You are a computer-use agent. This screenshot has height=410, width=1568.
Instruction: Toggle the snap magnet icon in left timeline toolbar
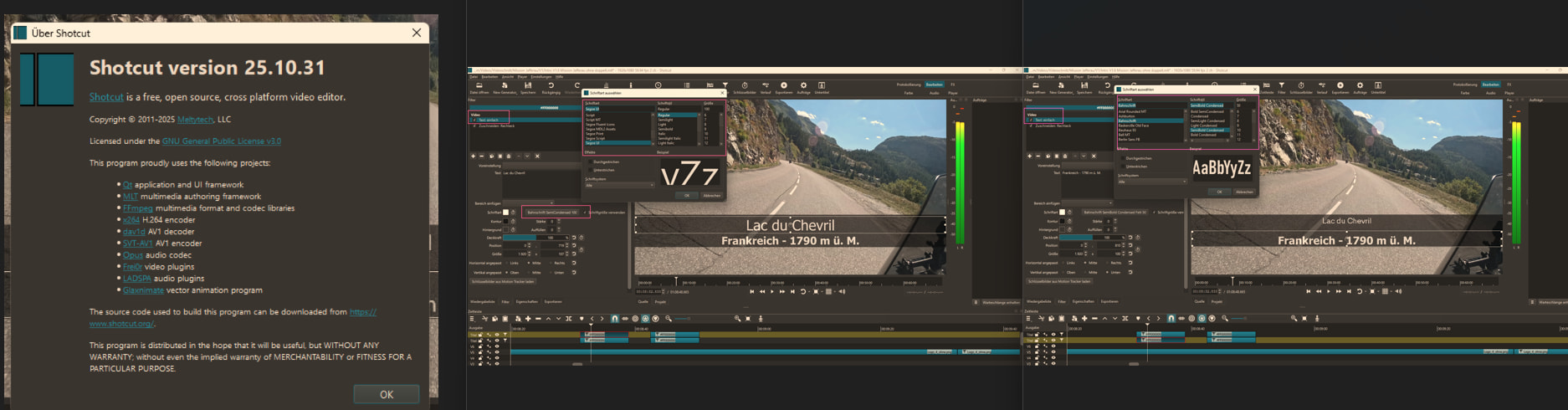pyautogui.click(x=614, y=319)
